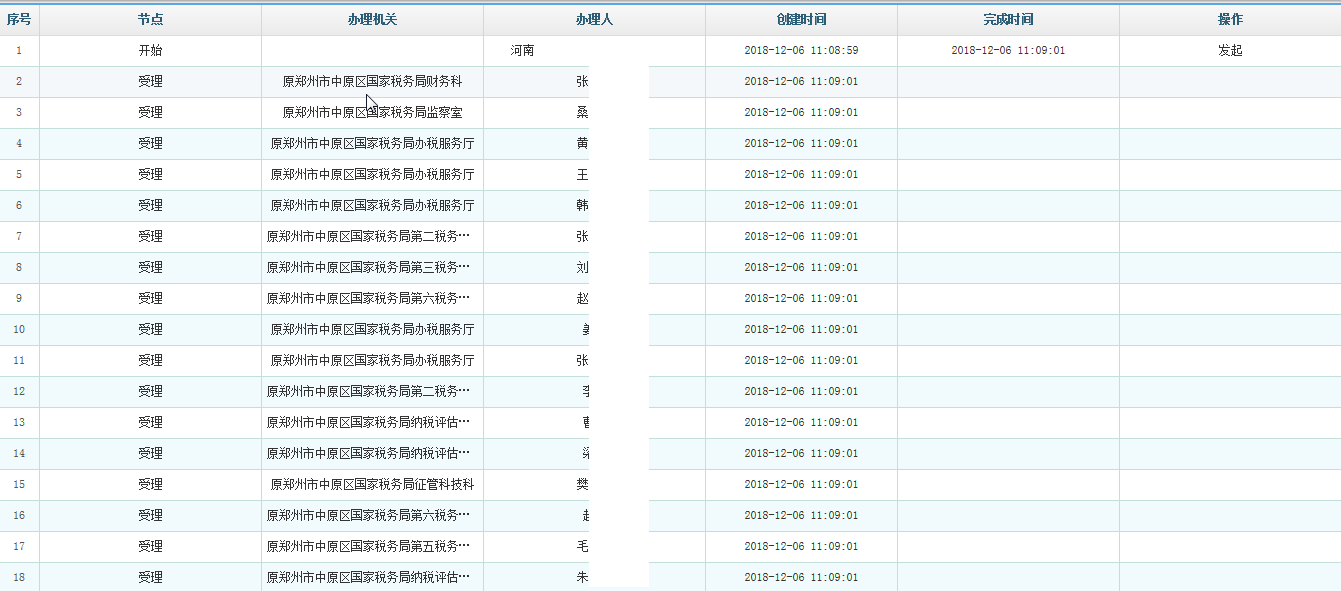Image resolution: width=1341 pixels, height=591 pixels.
Task: Click the 序号 column header
Action: pos(19,19)
